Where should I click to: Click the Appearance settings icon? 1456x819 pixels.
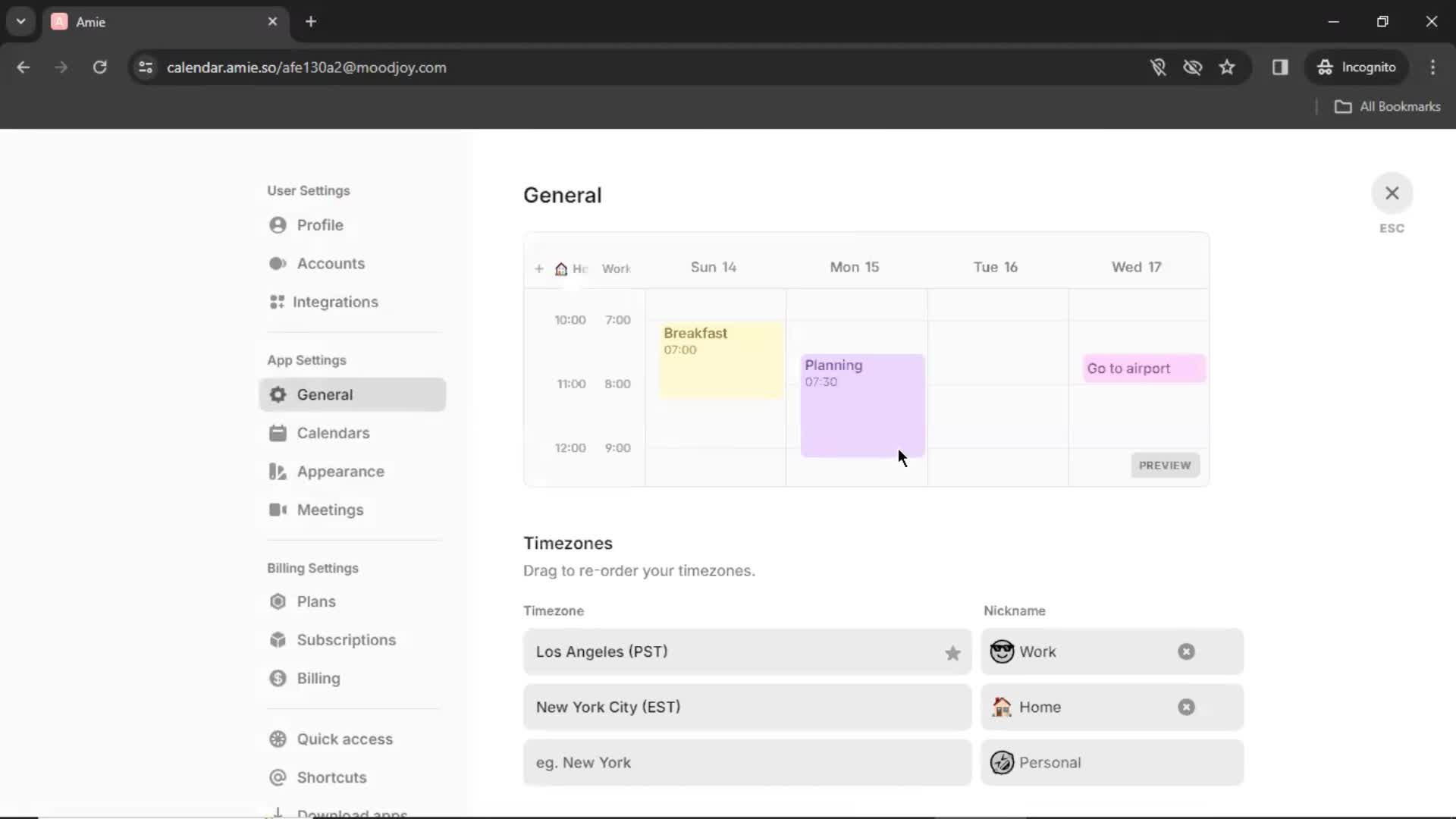277,471
